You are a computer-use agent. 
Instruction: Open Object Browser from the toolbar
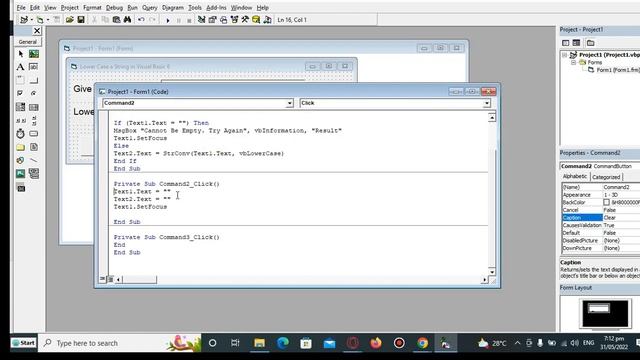click(234, 20)
